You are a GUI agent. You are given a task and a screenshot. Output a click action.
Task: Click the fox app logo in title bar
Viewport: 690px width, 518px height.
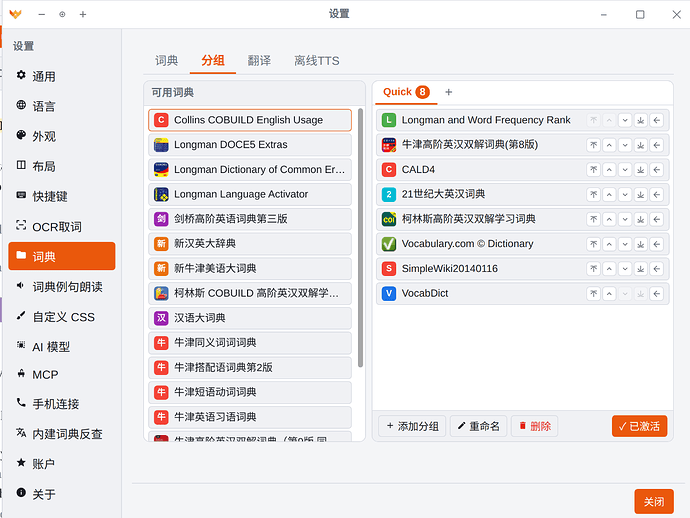click(15, 14)
